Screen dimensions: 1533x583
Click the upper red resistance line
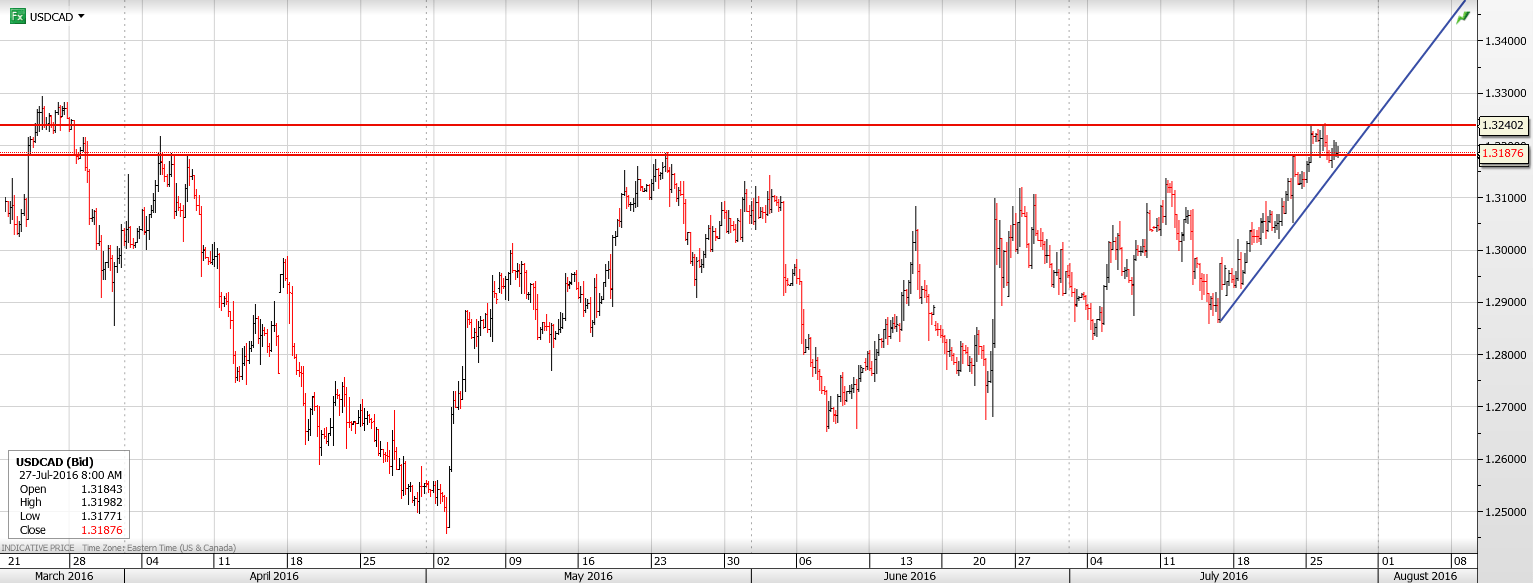(x=700, y=124)
